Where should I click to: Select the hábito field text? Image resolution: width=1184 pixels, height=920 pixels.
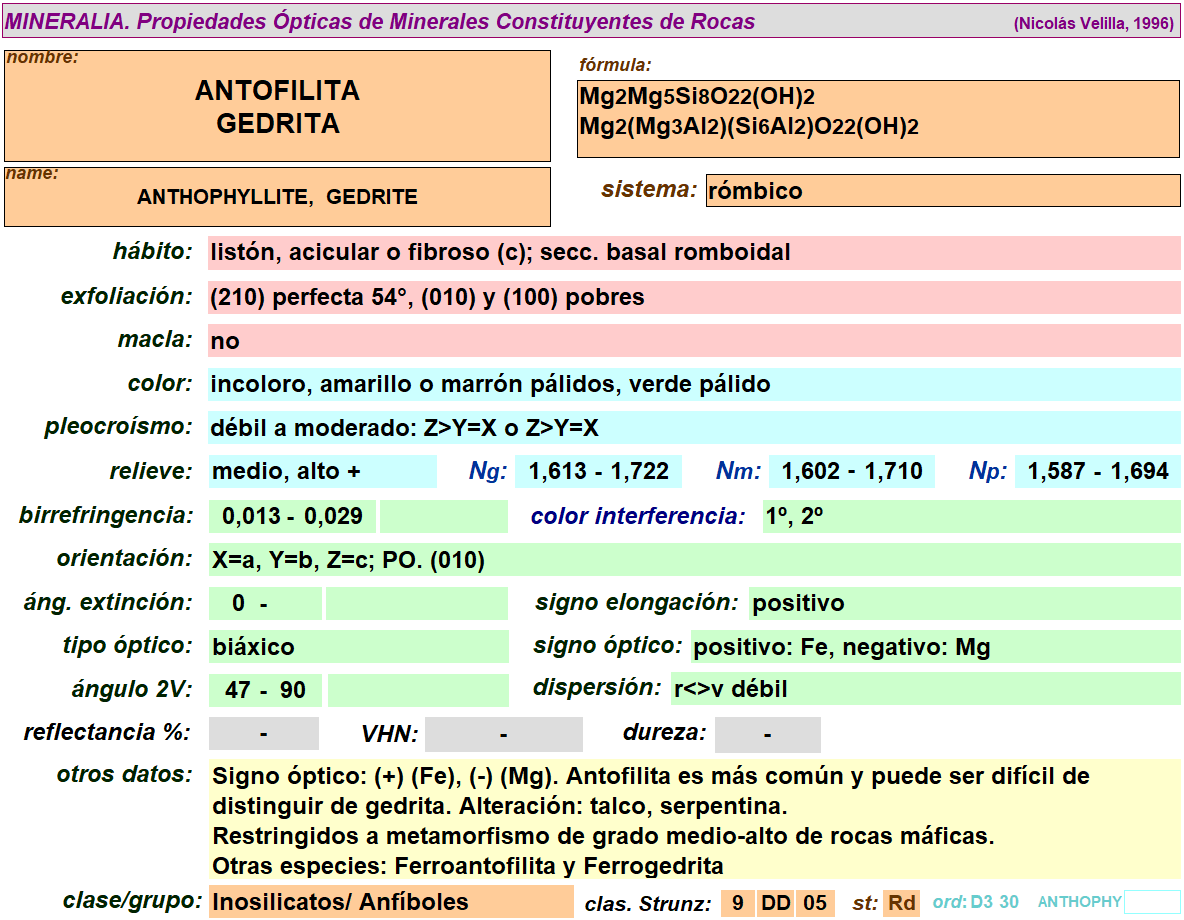(x=694, y=253)
